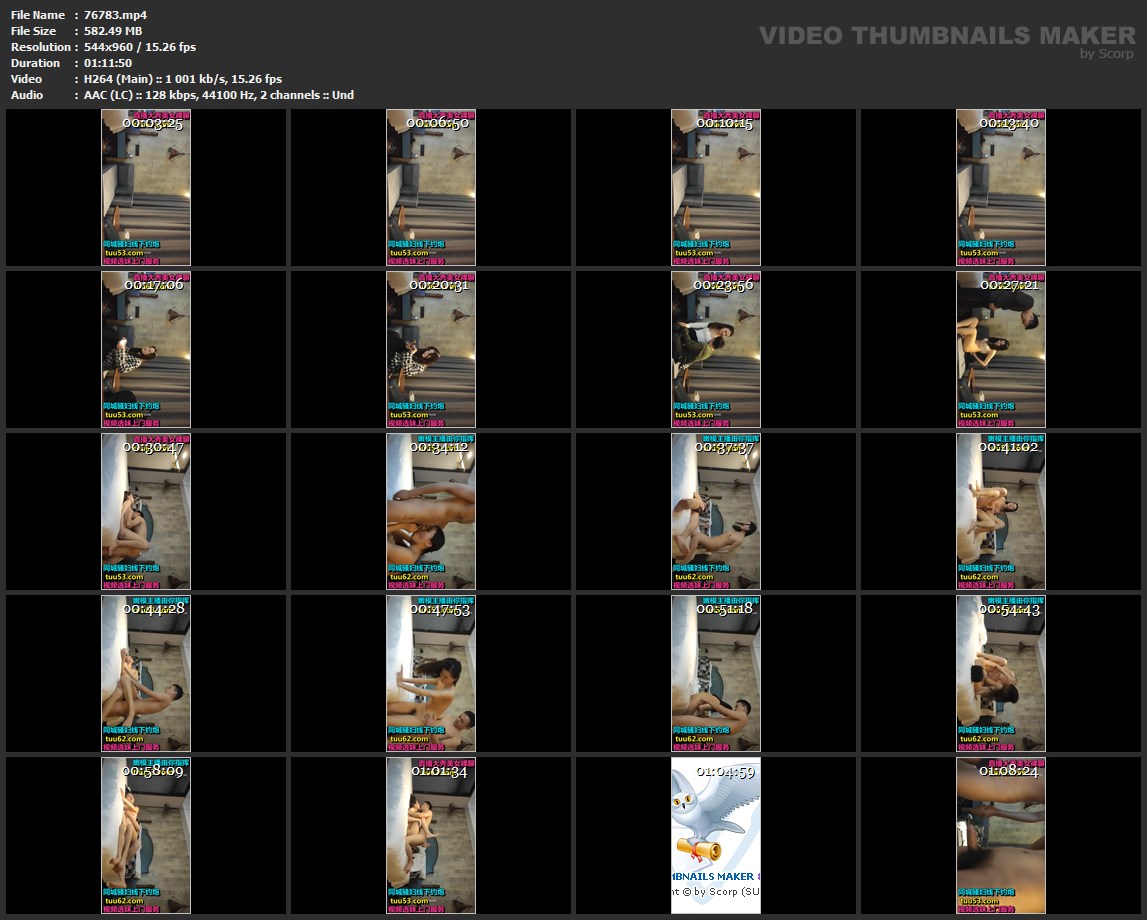Select the File Size value 582.49 MB

pyautogui.click(x=113, y=31)
